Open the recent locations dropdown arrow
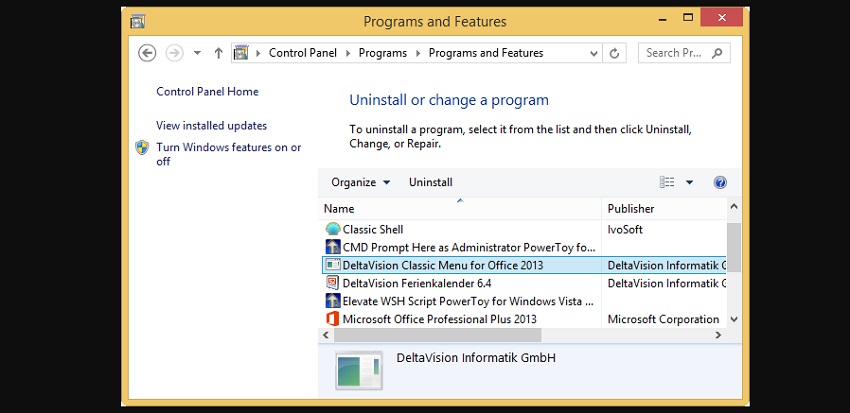 click(197, 53)
